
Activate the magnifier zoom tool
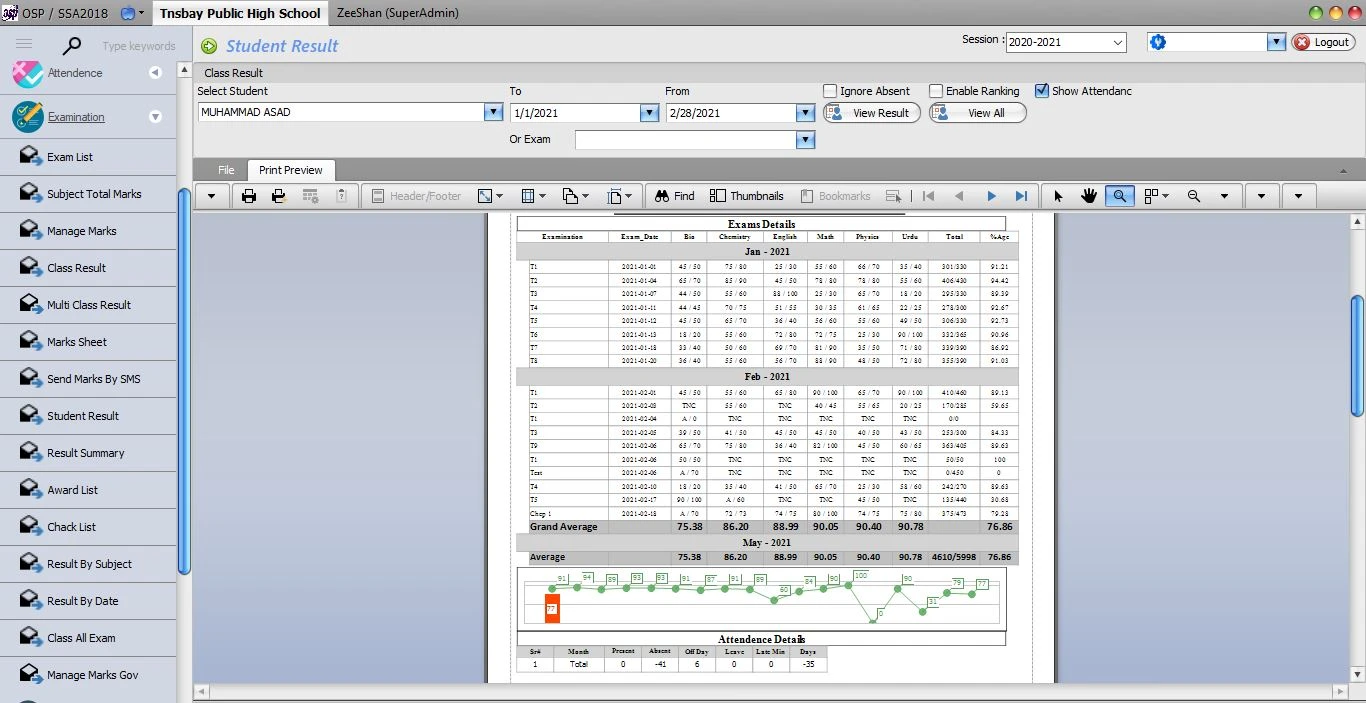pyautogui.click(x=1119, y=196)
